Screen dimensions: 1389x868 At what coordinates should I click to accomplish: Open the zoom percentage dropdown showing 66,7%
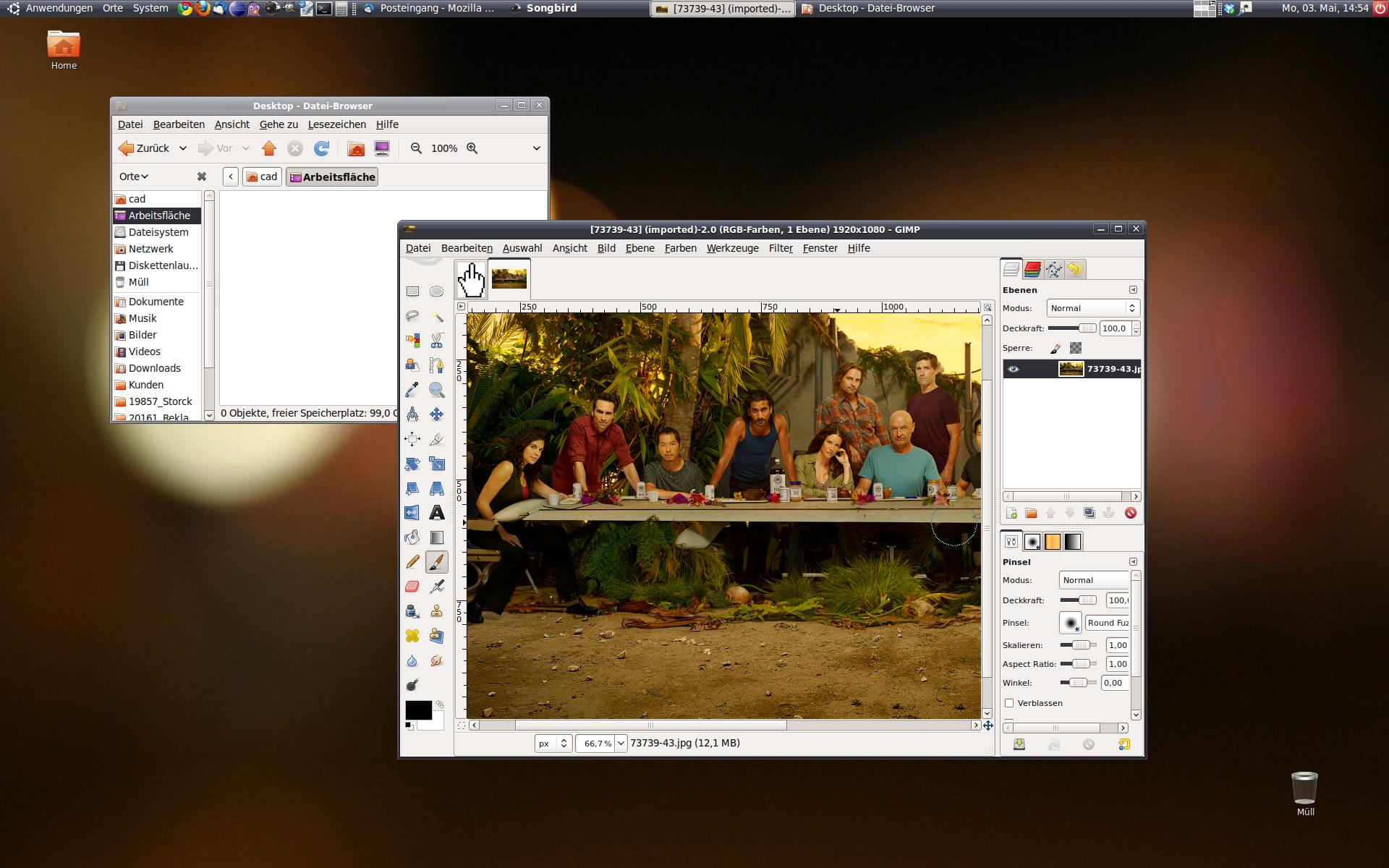point(620,744)
